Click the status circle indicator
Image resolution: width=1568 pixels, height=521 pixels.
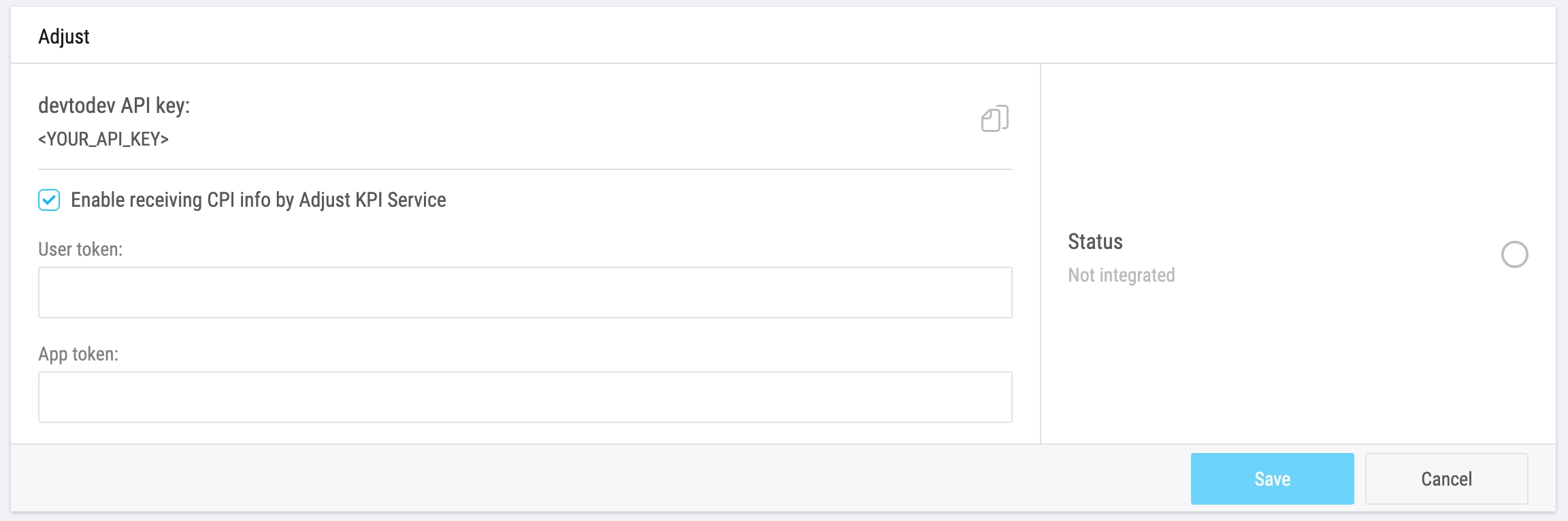1514,254
